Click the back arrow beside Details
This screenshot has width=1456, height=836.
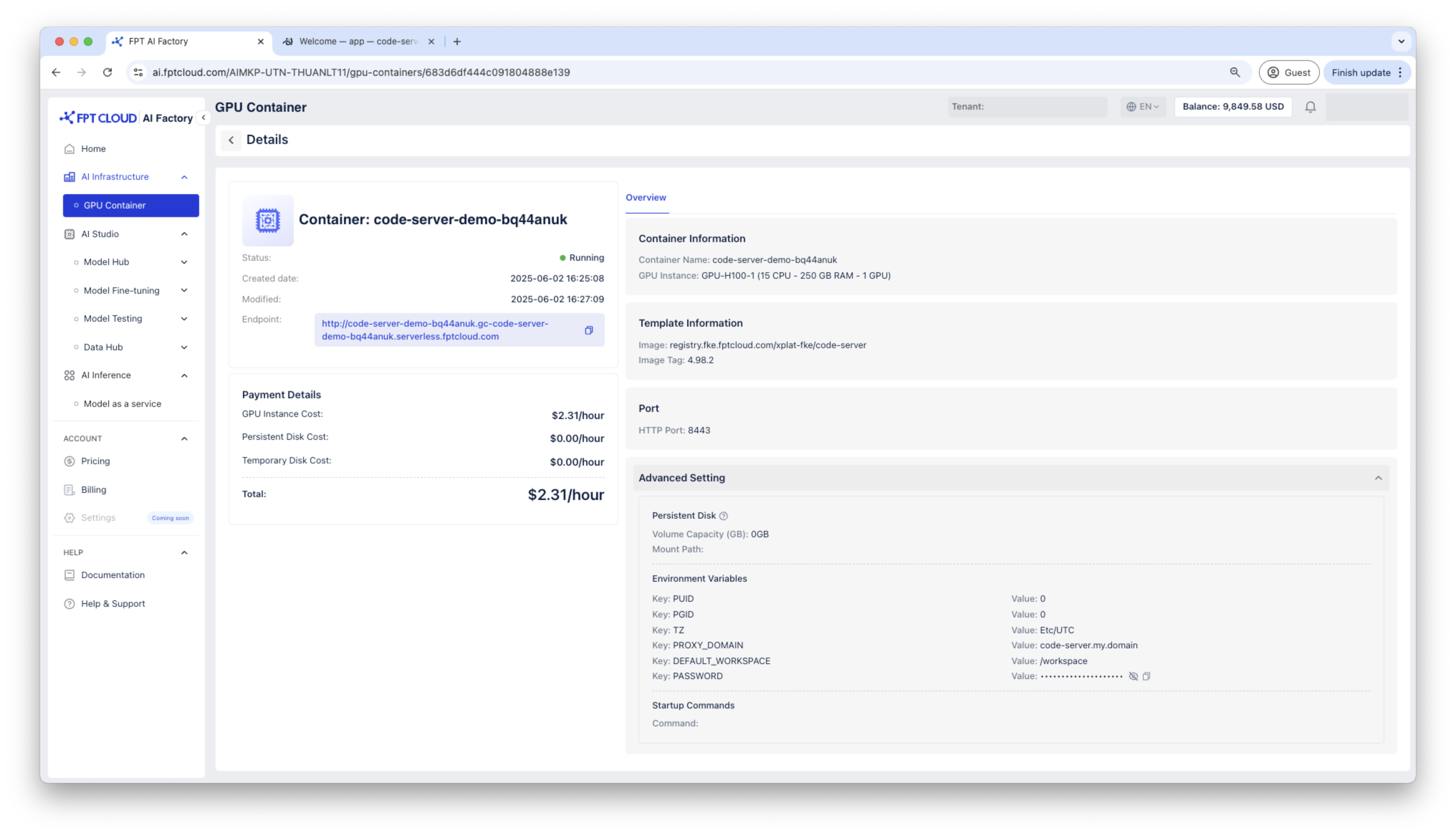pyautogui.click(x=231, y=140)
